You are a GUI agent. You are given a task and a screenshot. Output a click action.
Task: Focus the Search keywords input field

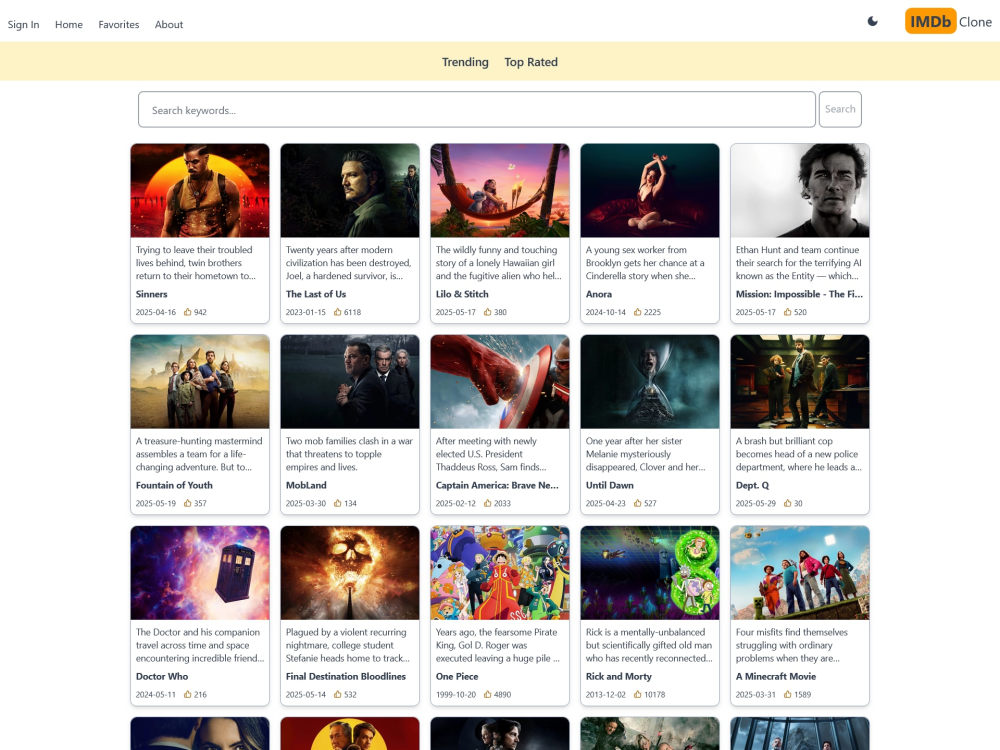477,110
